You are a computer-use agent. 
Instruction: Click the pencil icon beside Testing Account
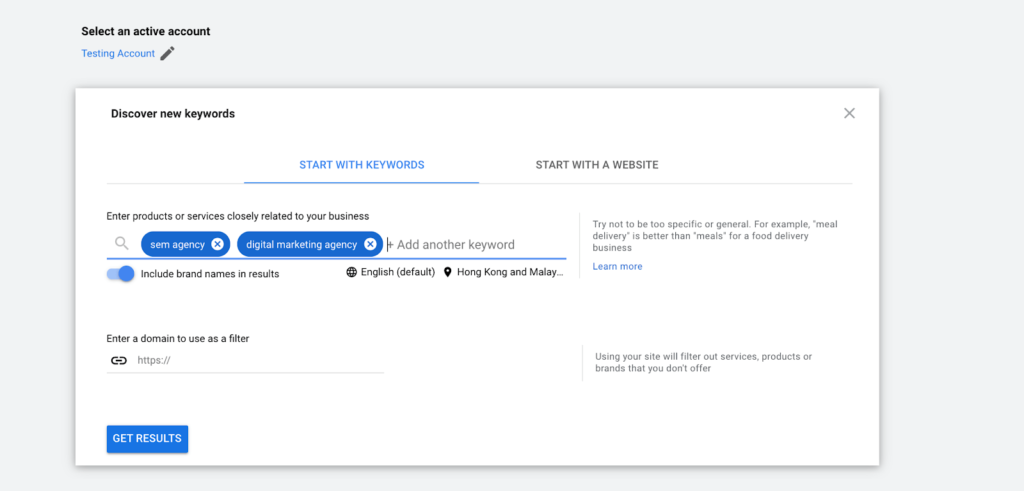[168, 54]
